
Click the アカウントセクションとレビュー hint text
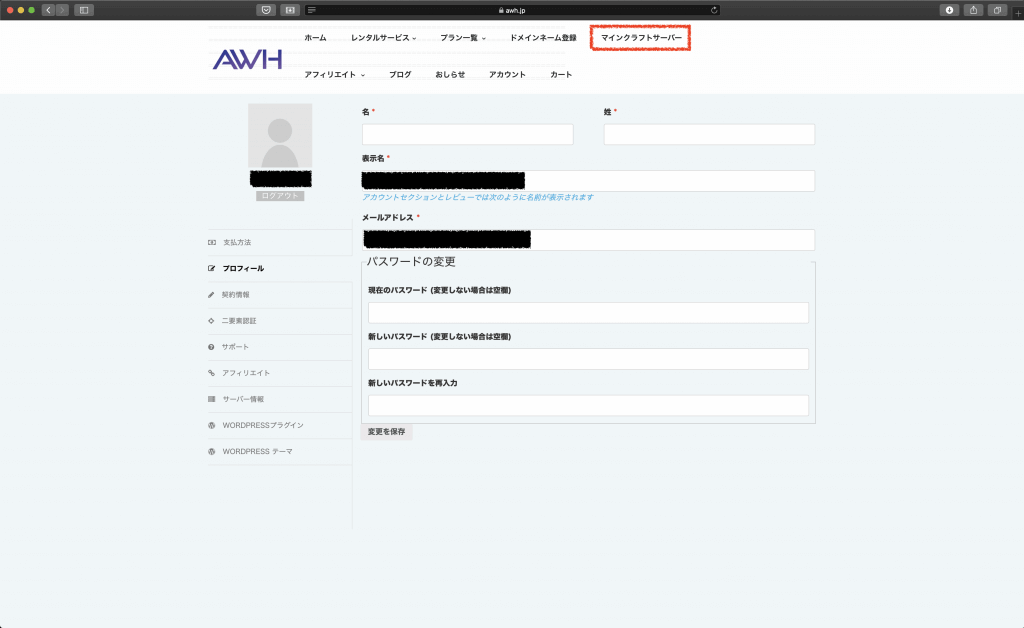click(x=477, y=197)
